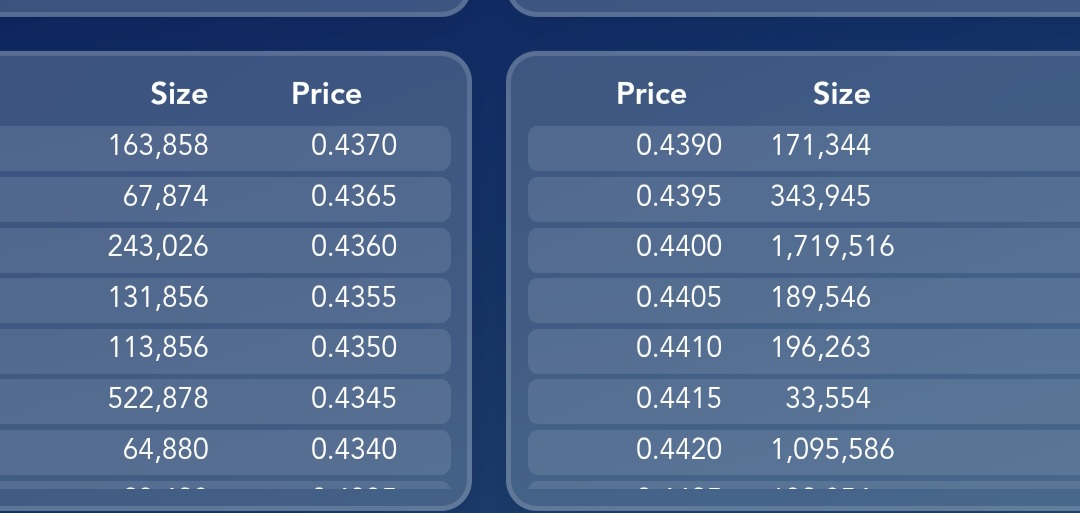The image size is (1080, 513).
Task: Click the ask size 343,945
Action: point(820,196)
